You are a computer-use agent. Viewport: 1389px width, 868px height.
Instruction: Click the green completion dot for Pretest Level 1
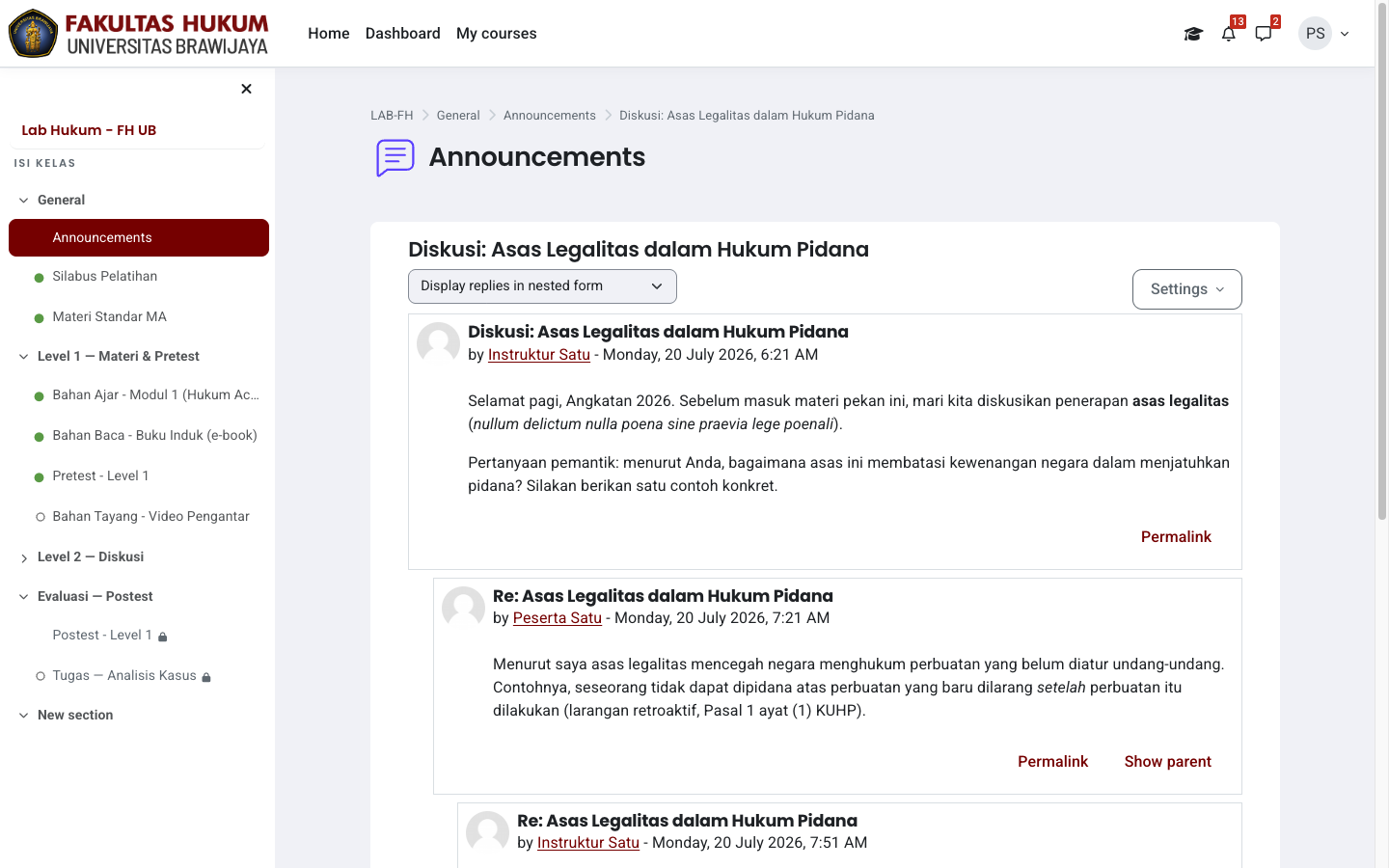coord(40,477)
